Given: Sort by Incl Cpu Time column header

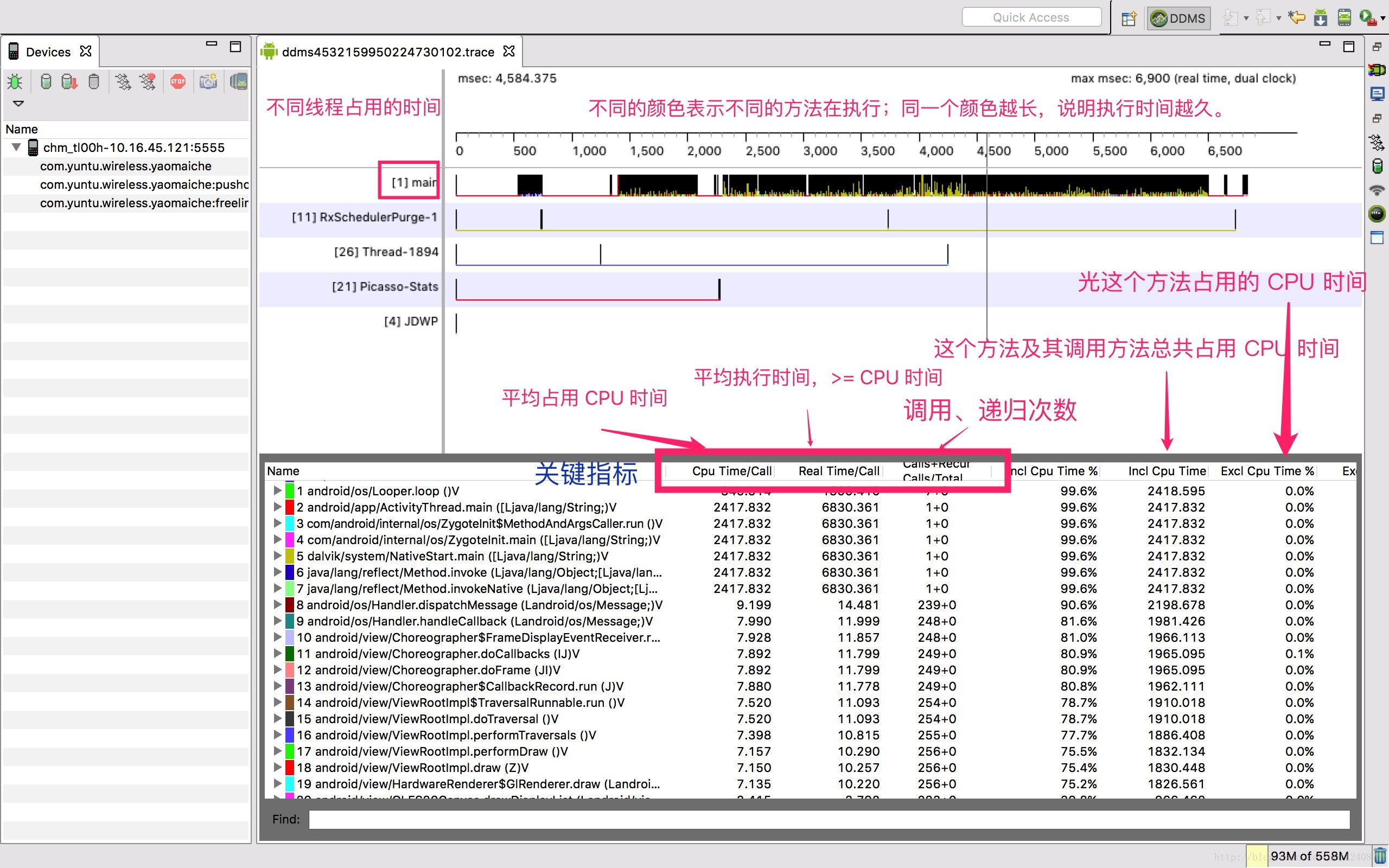Looking at the screenshot, I should pyautogui.click(x=1167, y=471).
